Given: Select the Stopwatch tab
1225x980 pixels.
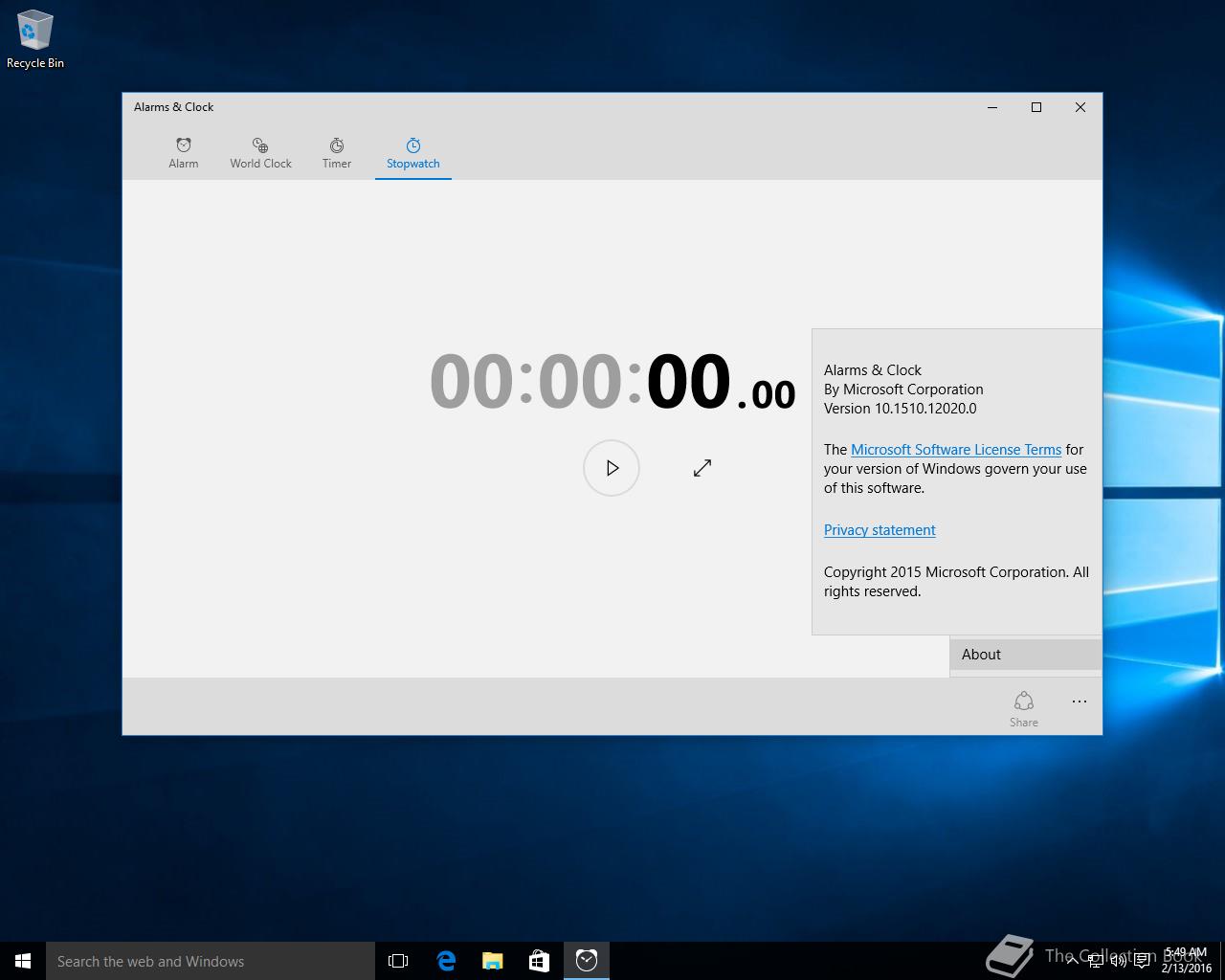Looking at the screenshot, I should click(x=413, y=153).
